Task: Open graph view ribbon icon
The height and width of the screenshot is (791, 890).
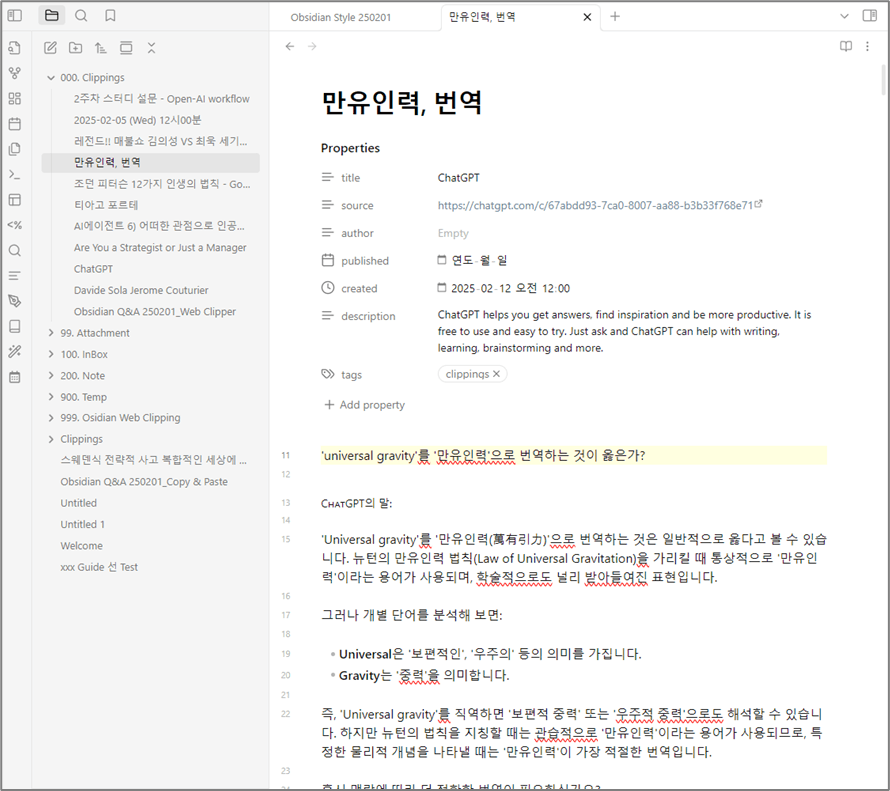Action: click(15, 73)
